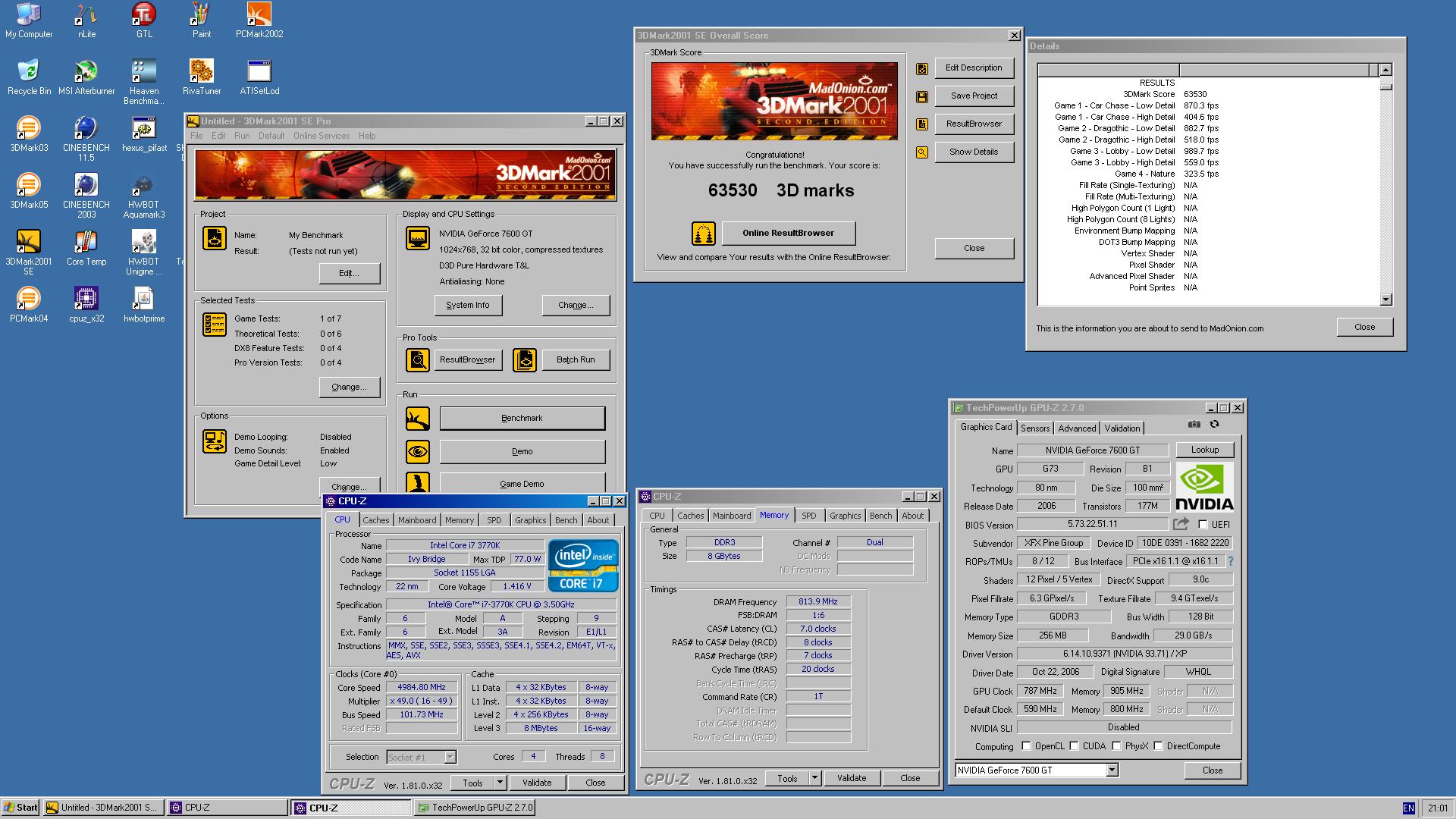Click the System Info button
1456x819 pixels.
point(468,305)
